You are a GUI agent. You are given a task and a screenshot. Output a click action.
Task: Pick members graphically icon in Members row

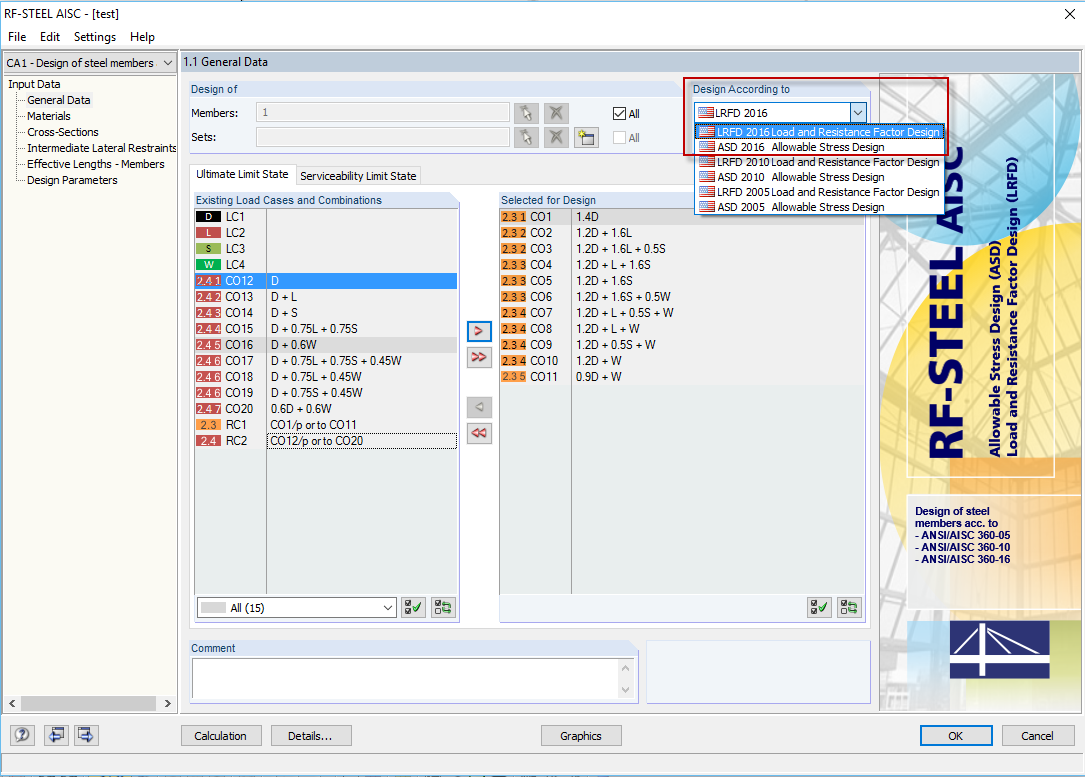526,113
